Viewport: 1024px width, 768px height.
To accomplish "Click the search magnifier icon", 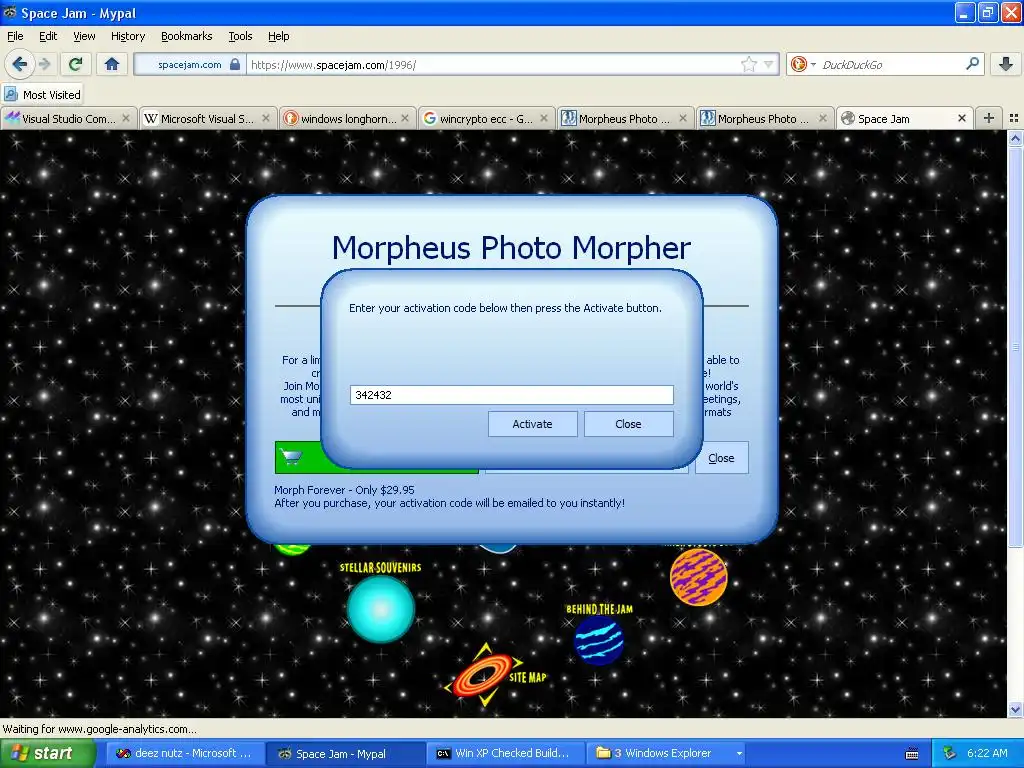I will pos(972,64).
